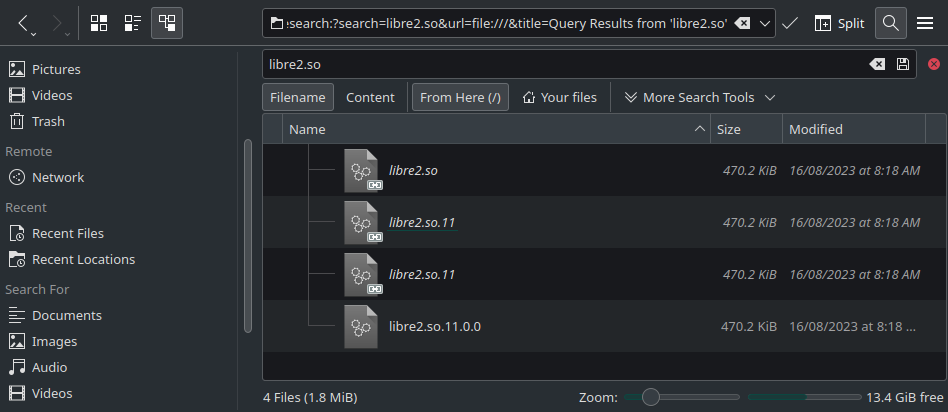Go back to previous location
948x412 pixels.
23,24
